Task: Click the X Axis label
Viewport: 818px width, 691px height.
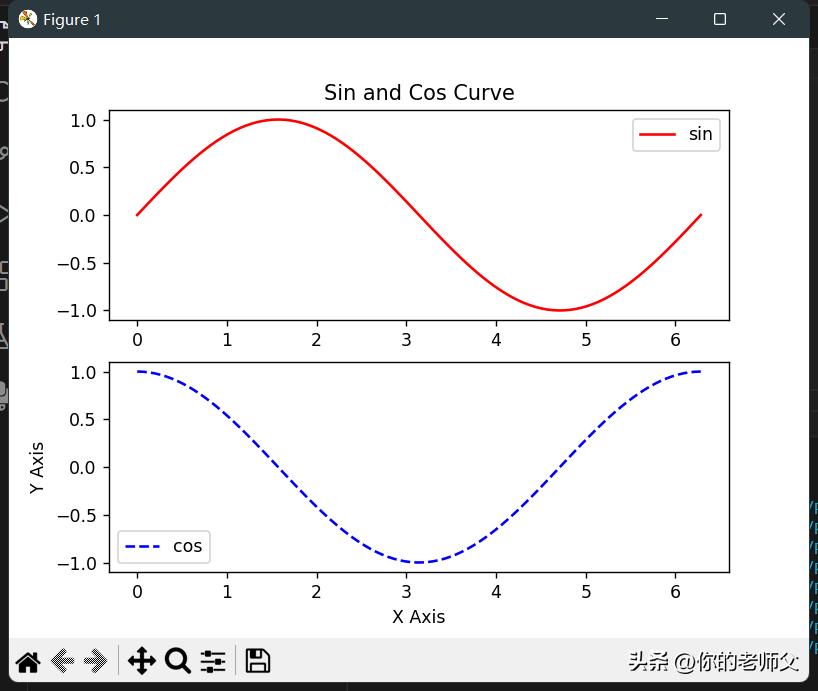Action: click(x=419, y=617)
